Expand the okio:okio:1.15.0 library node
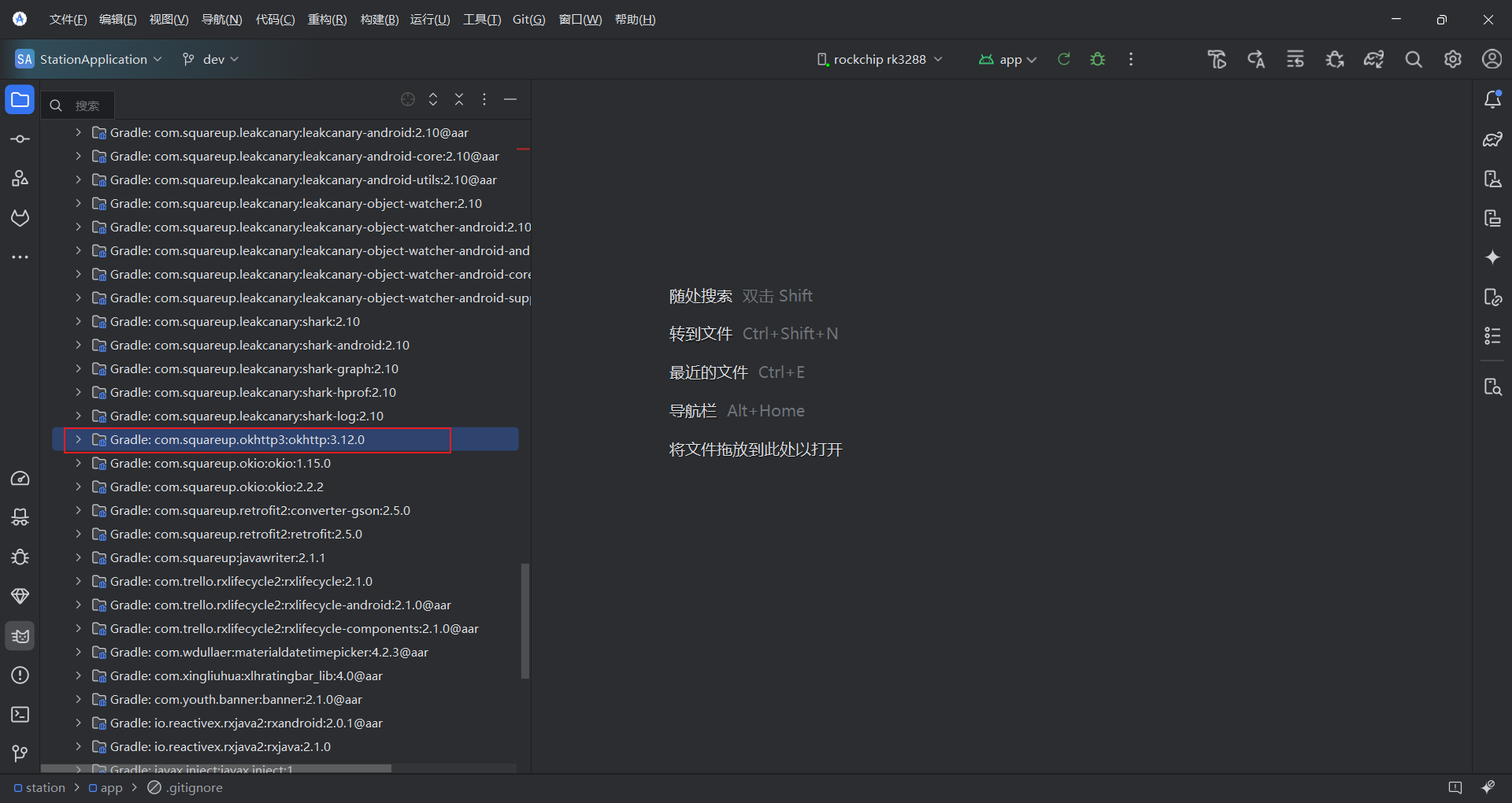The height and width of the screenshot is (803, 1512). tap(78, 463)
